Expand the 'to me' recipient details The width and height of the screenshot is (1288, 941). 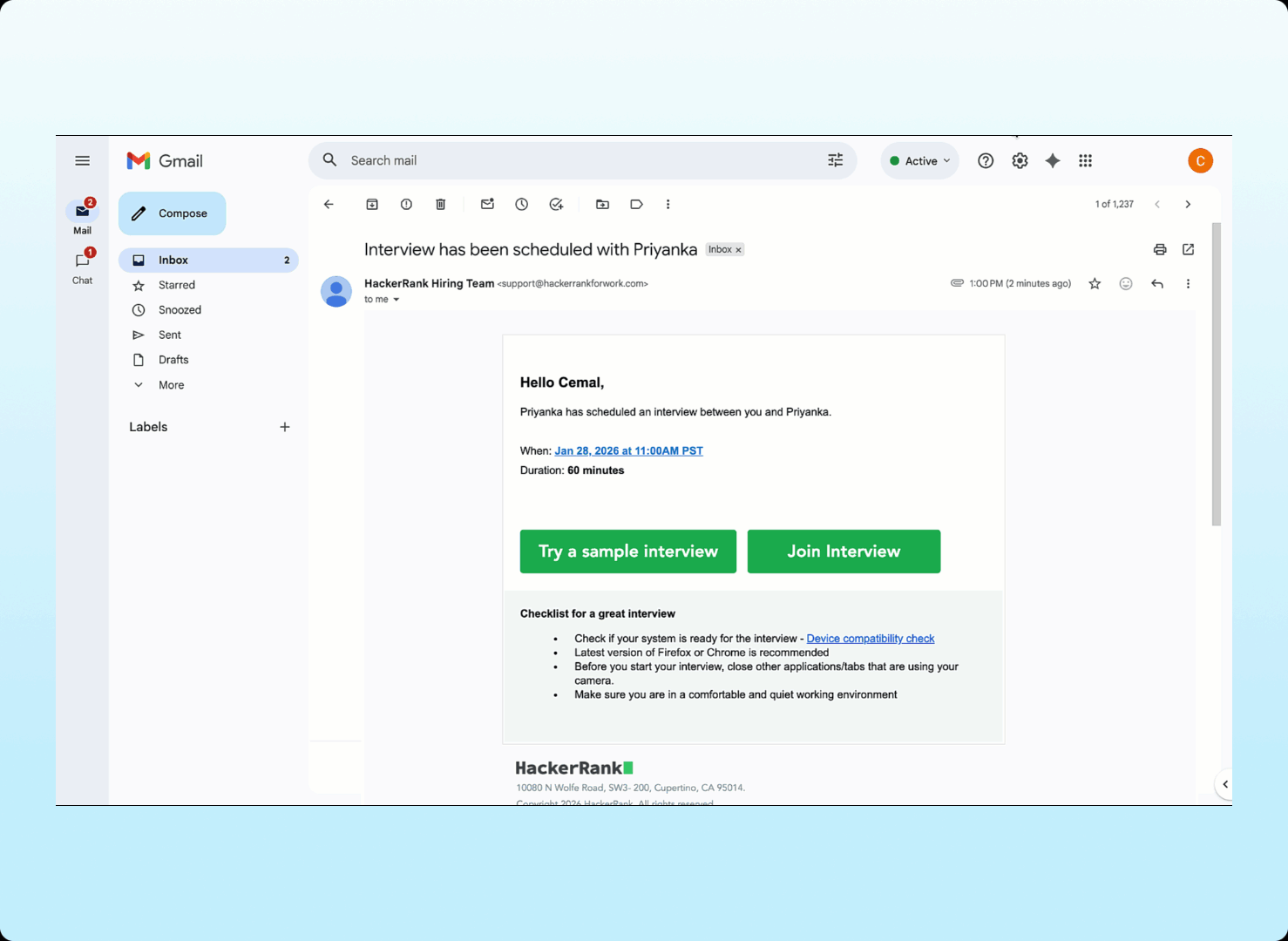[396, 300]
